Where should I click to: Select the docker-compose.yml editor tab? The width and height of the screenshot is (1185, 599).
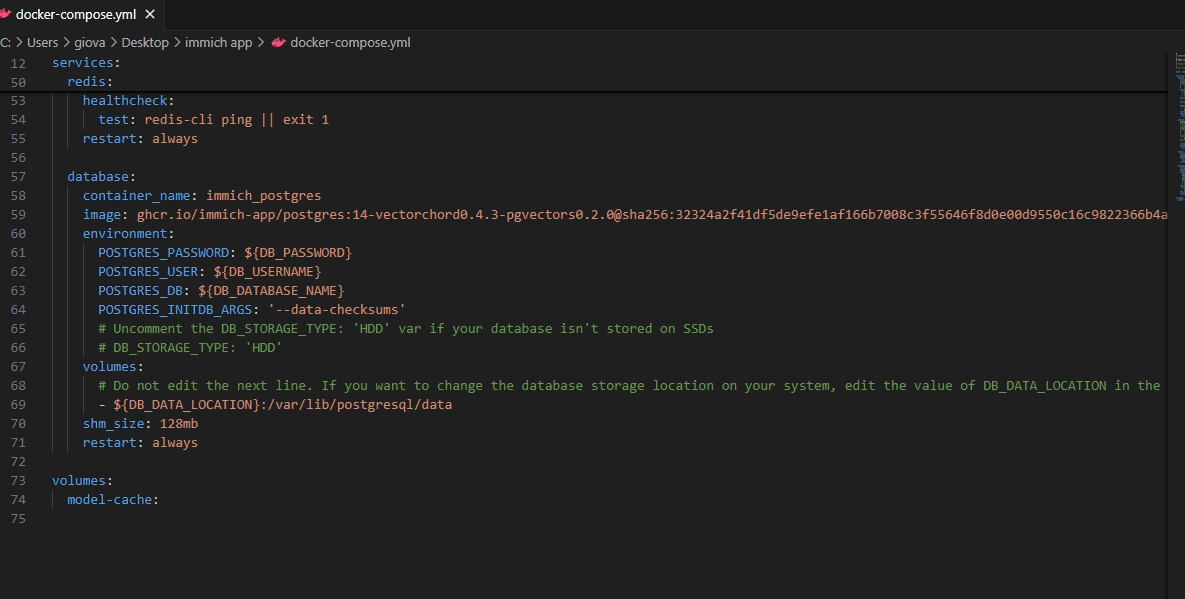point(76,14)
